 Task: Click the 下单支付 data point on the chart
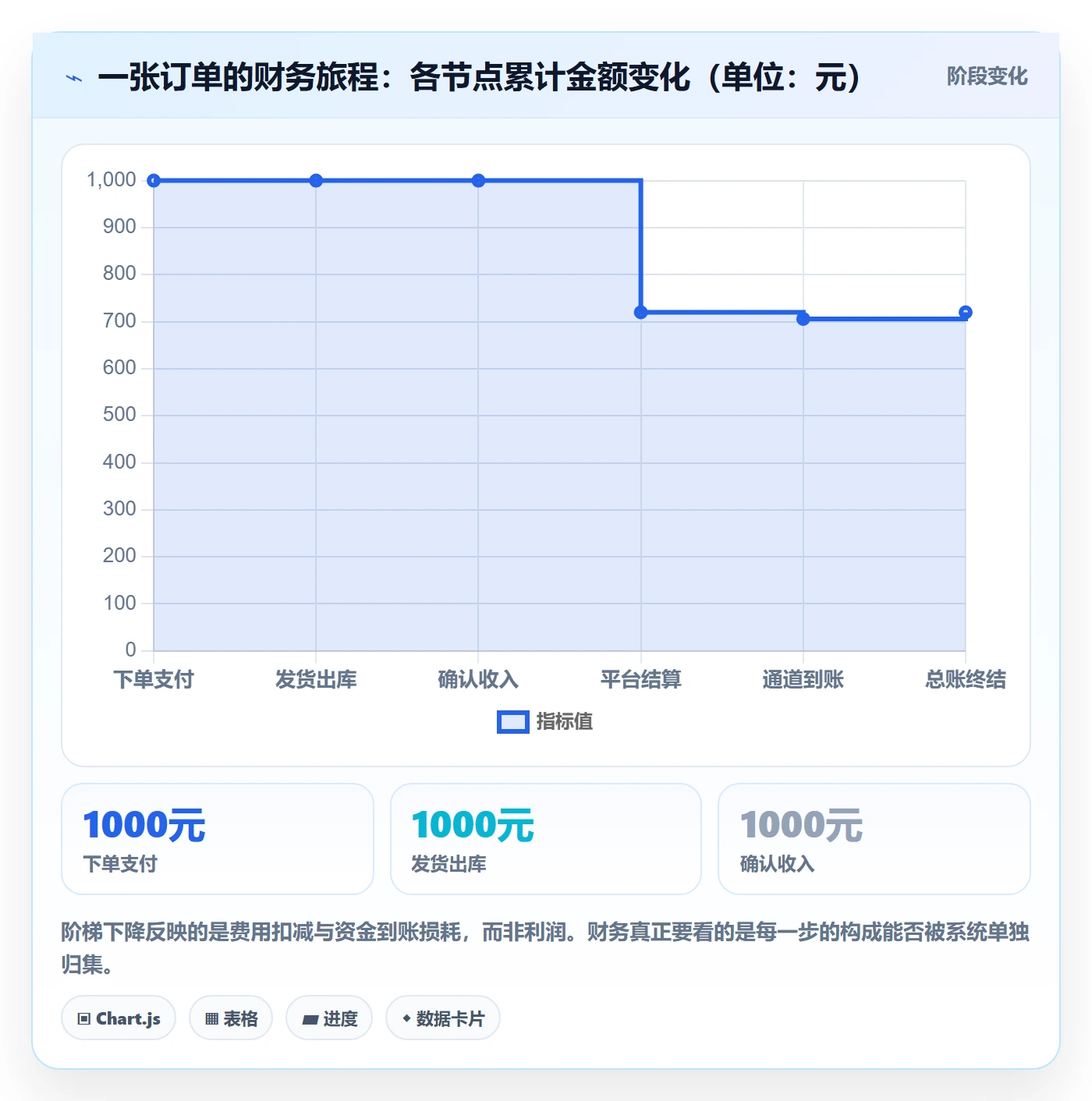click(x=154, y=181)
